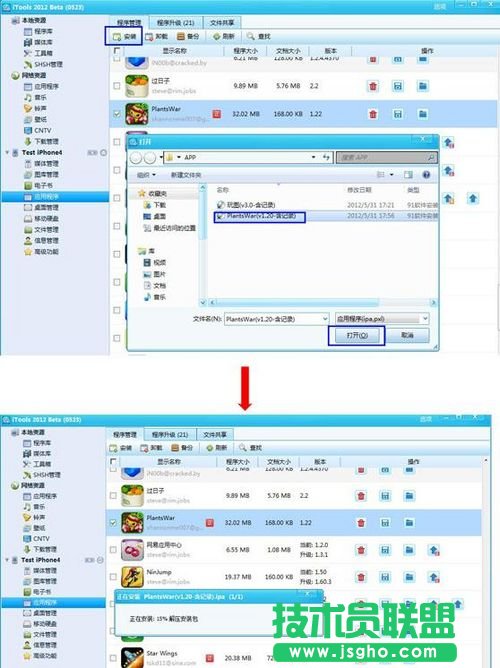This screenshot has height=668, width=500.
Task: Click the backup save icon for 网易应用中心
Action: [385, 550]
